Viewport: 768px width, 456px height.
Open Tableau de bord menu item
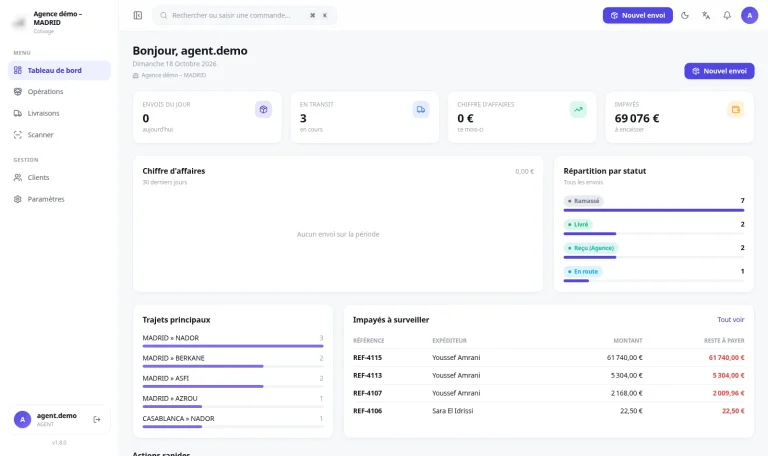click(59, 70)
